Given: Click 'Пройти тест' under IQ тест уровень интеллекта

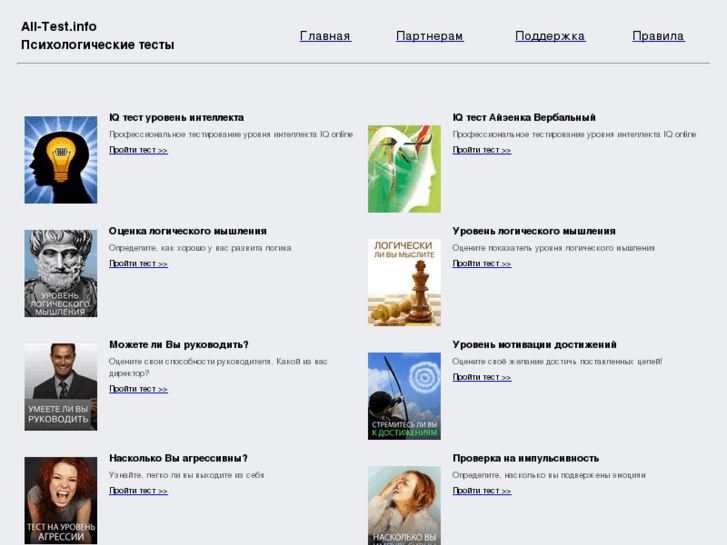Looking at the screenshot, I should (x=138, y=150).
